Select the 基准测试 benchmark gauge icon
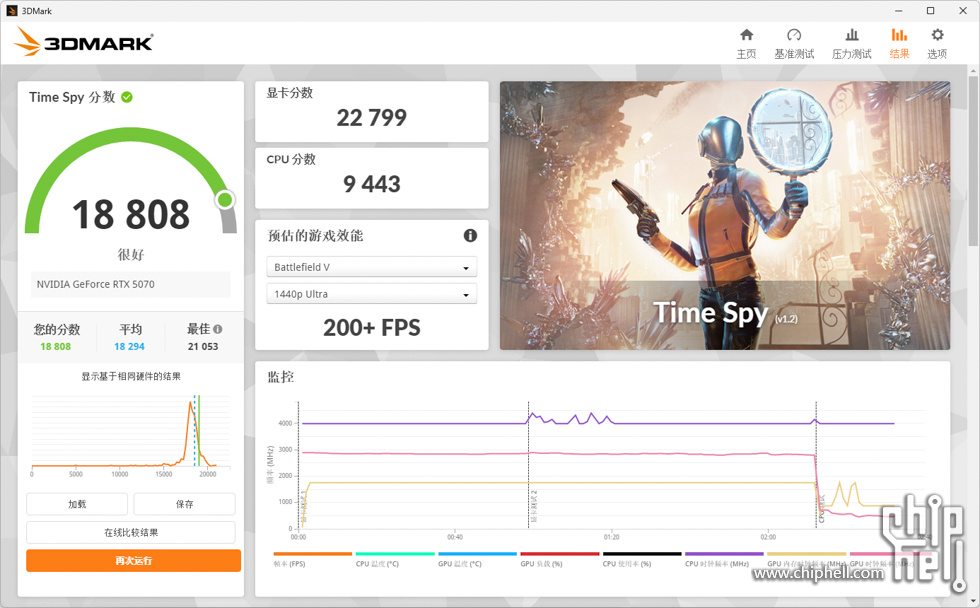Screen dimensions: 980x608 (794, 37)
